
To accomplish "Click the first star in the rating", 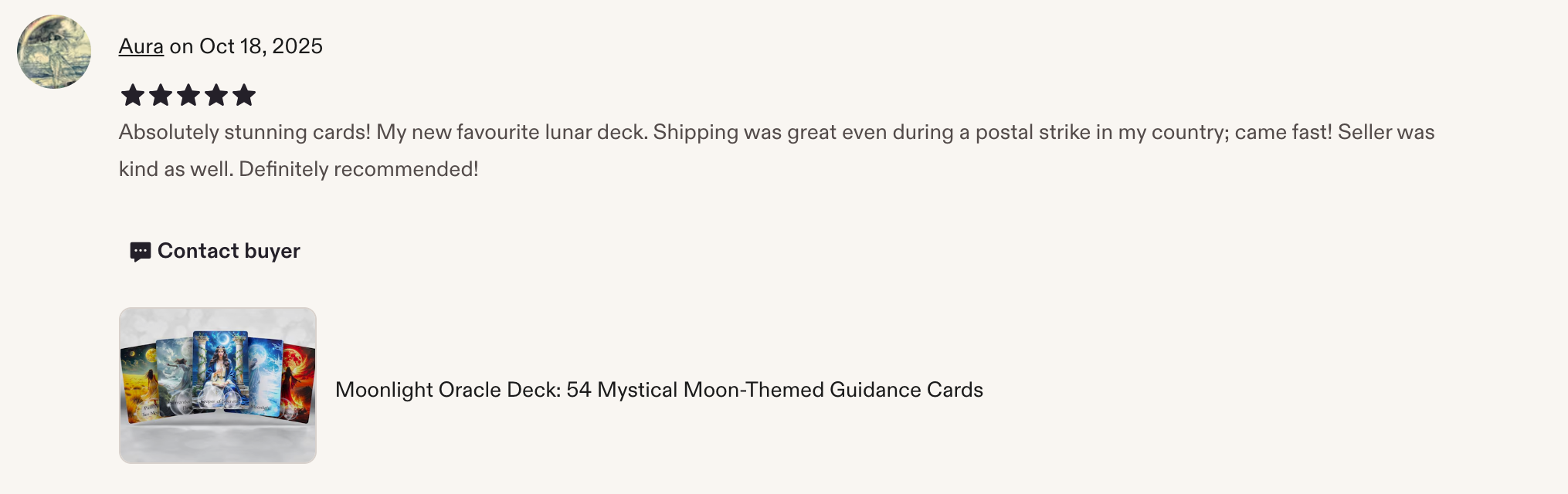I will tap(133, 95).
